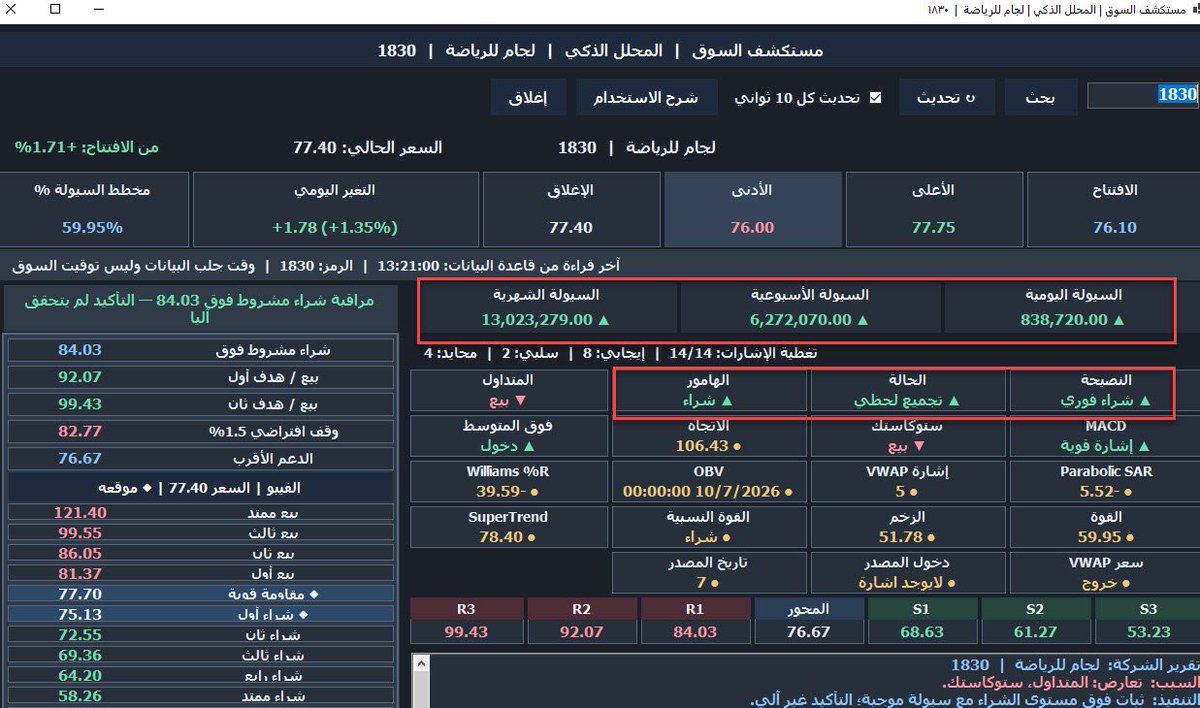Click the شراء ممتد row showing 58.26
1200x708 pixels.
point(201,696)
